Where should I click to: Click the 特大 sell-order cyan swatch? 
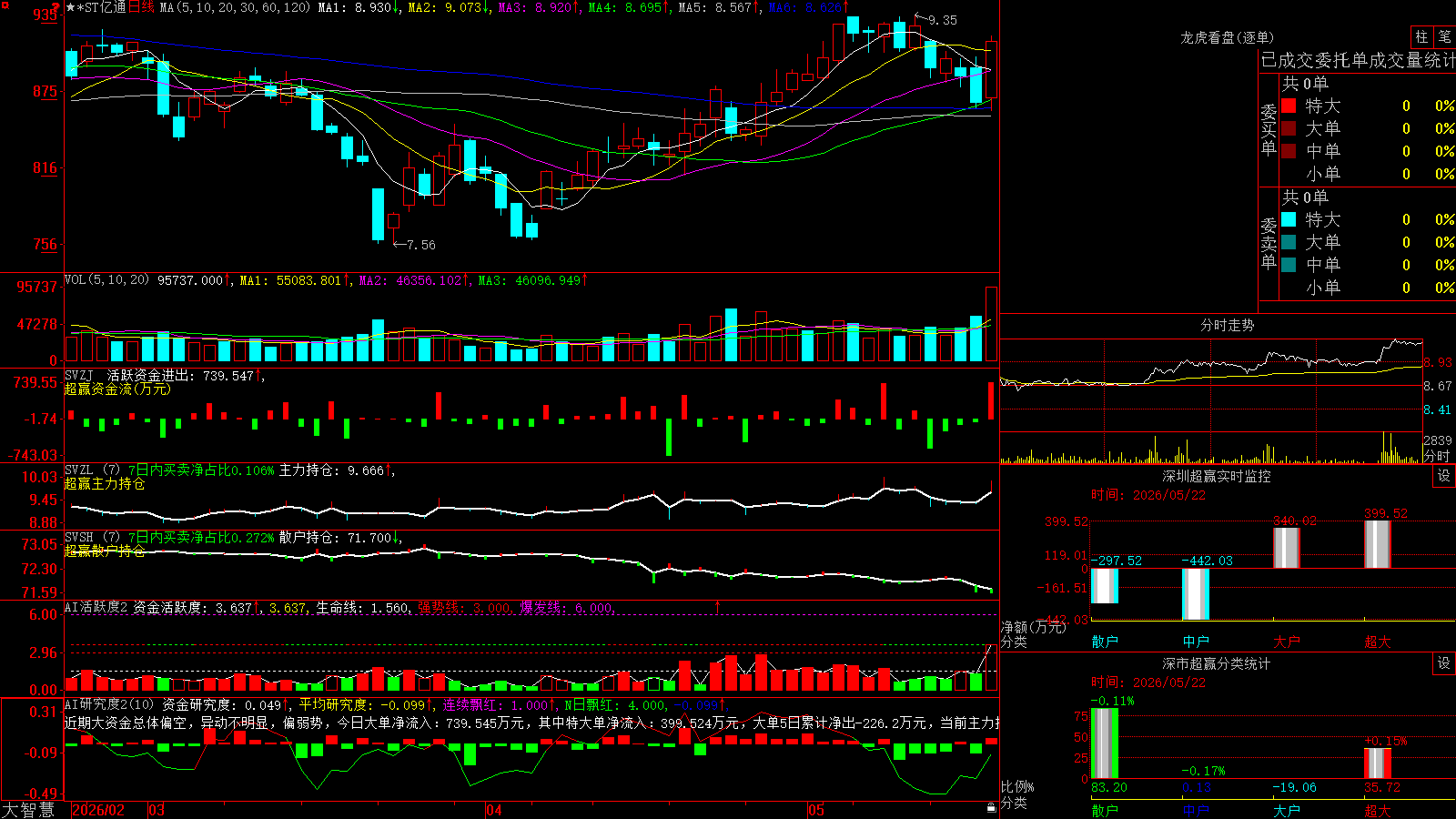1289,219
